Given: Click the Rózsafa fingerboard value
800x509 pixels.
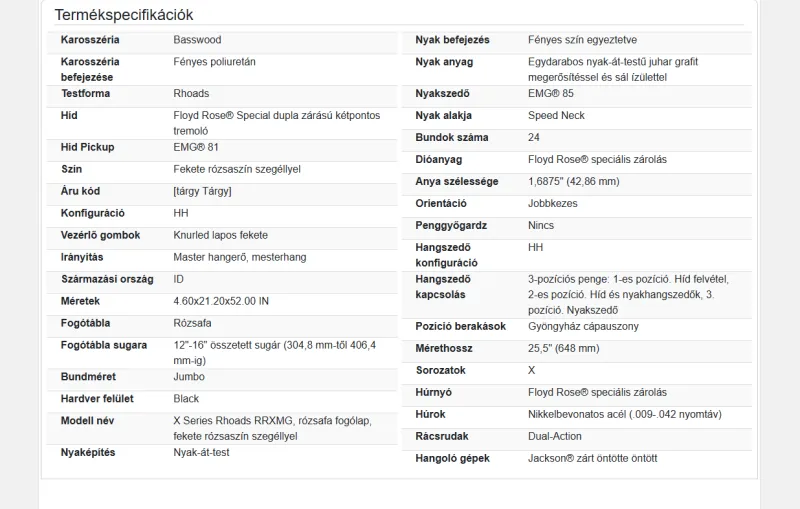Looking at the screenshot, I should click(195, 324).
